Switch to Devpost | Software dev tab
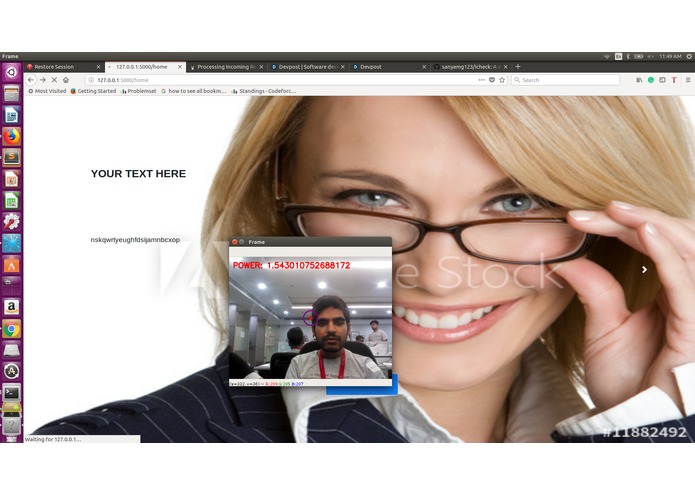Image resolution: width=695 pixels, height=494 pixels. [x=308, y=67]
